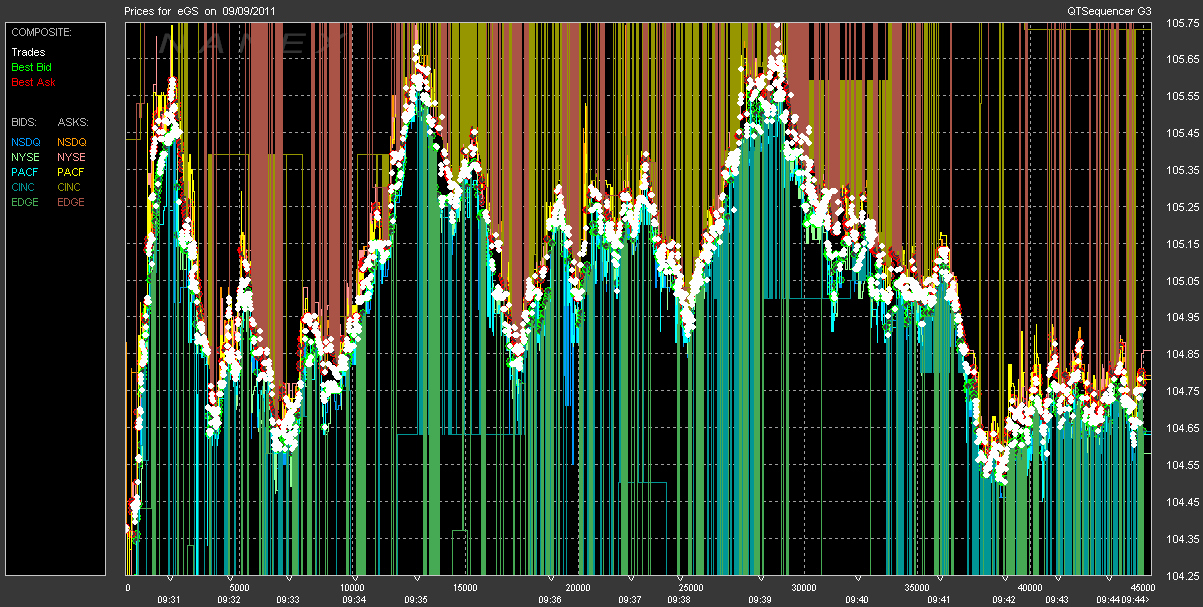Click the 104.95 price axis label
This screenshot has width=1203, height=607.
(x=1183, y=318)
